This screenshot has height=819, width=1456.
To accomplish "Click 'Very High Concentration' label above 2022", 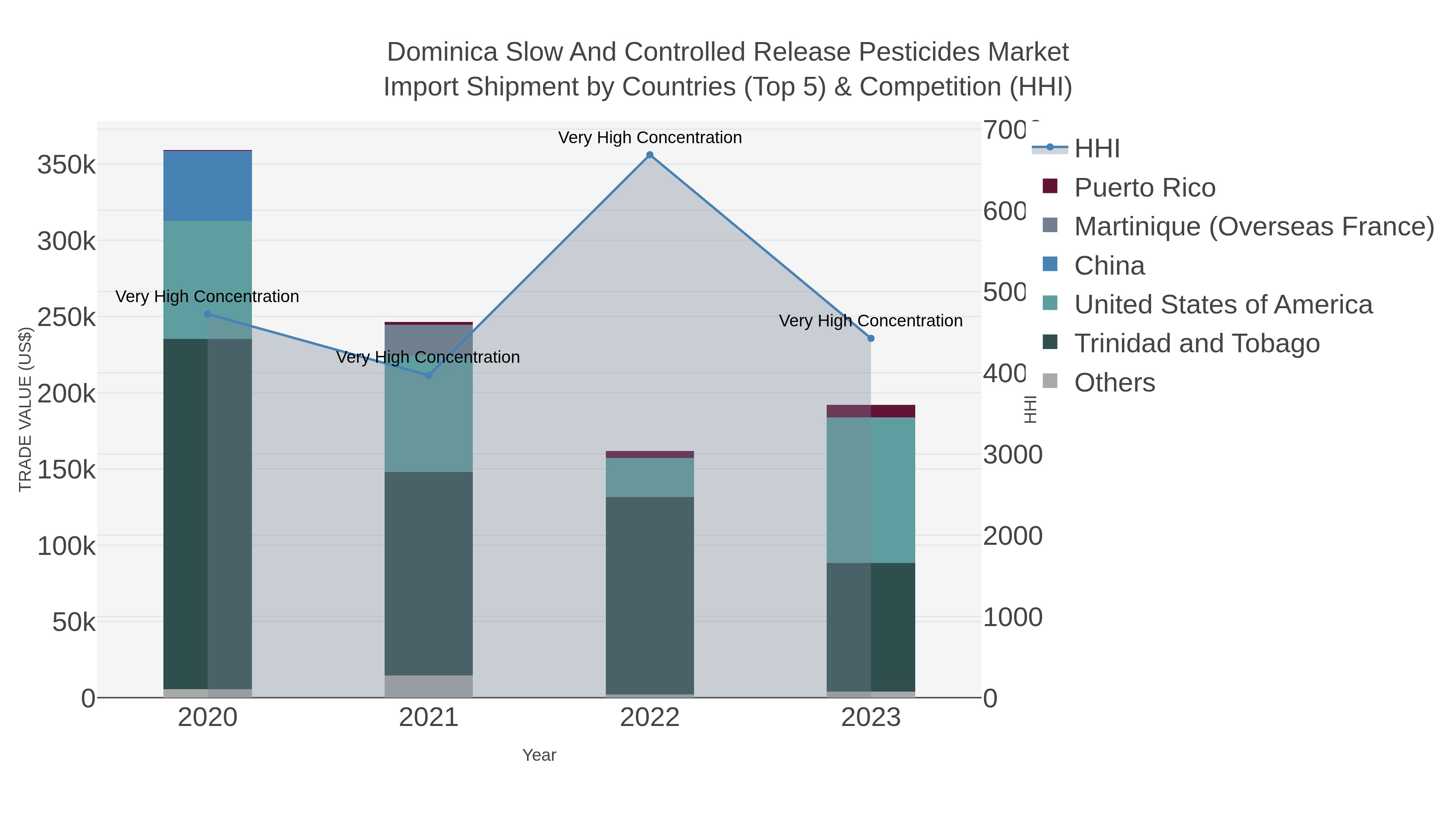I will point(650,138).
